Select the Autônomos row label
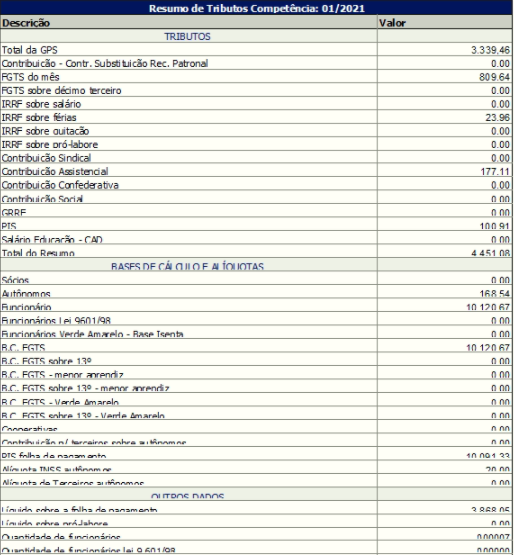This screenshot has height=555, width=514. coord(26,294)
